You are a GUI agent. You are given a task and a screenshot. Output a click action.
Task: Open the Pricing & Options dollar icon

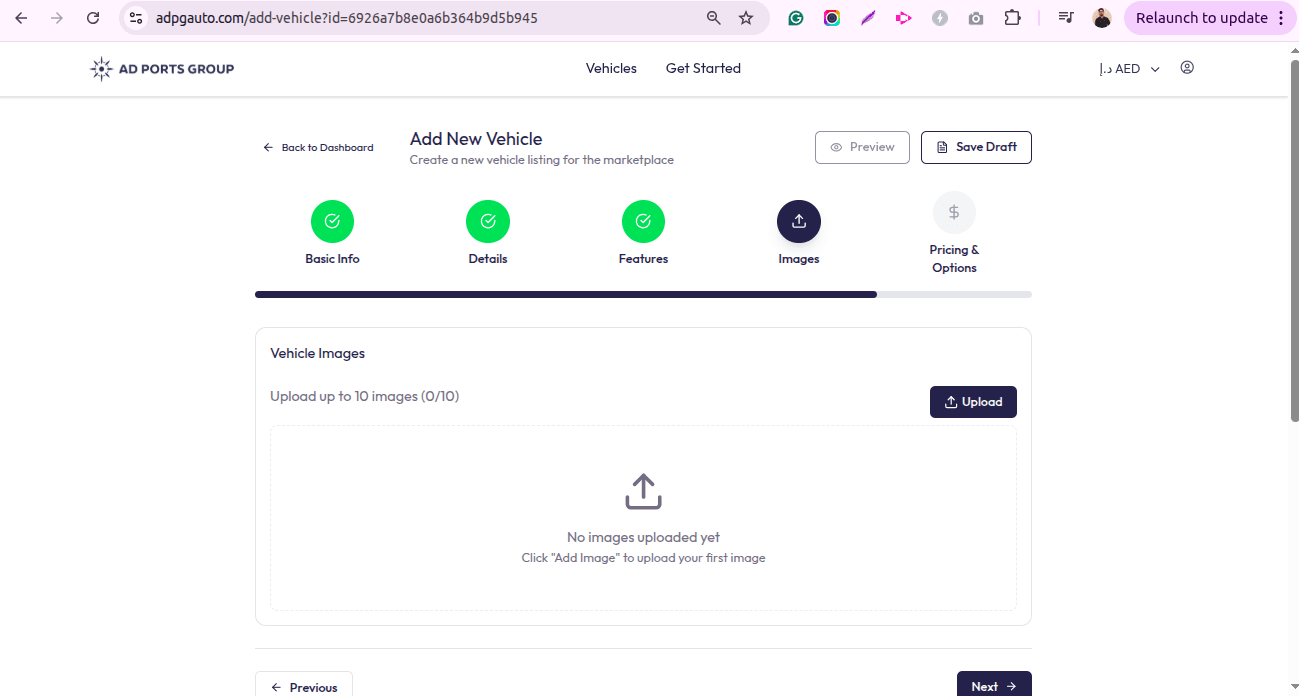pyautogui.click(x=954, y=212)
